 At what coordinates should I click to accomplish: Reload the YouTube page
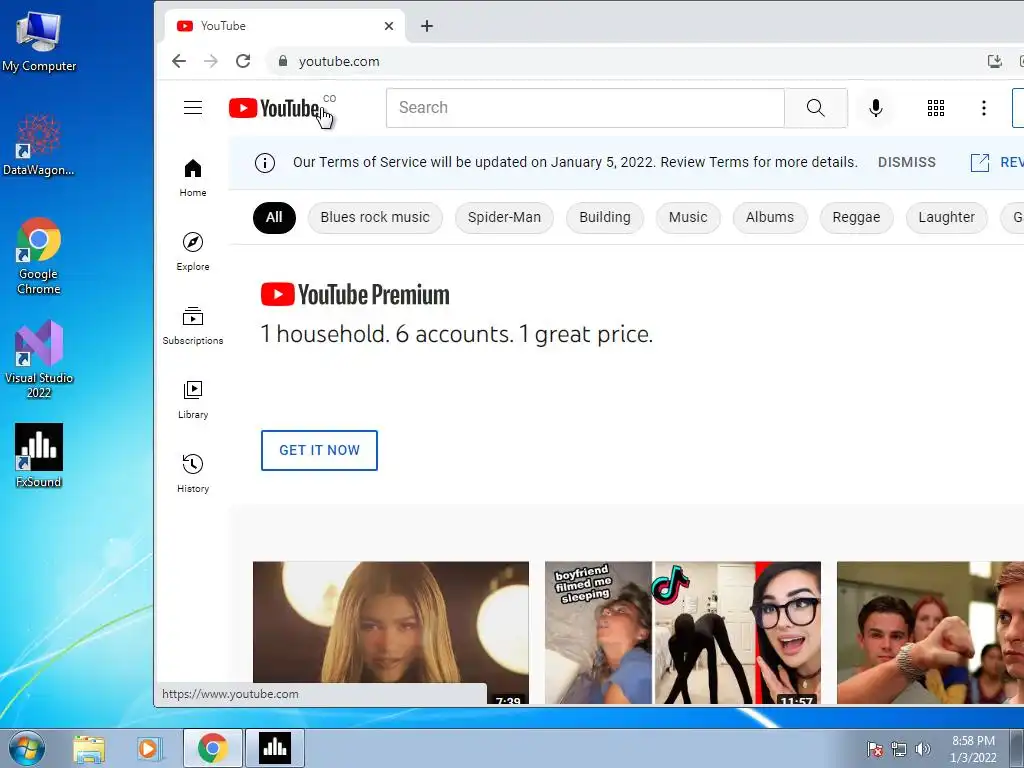pos(243,61)
